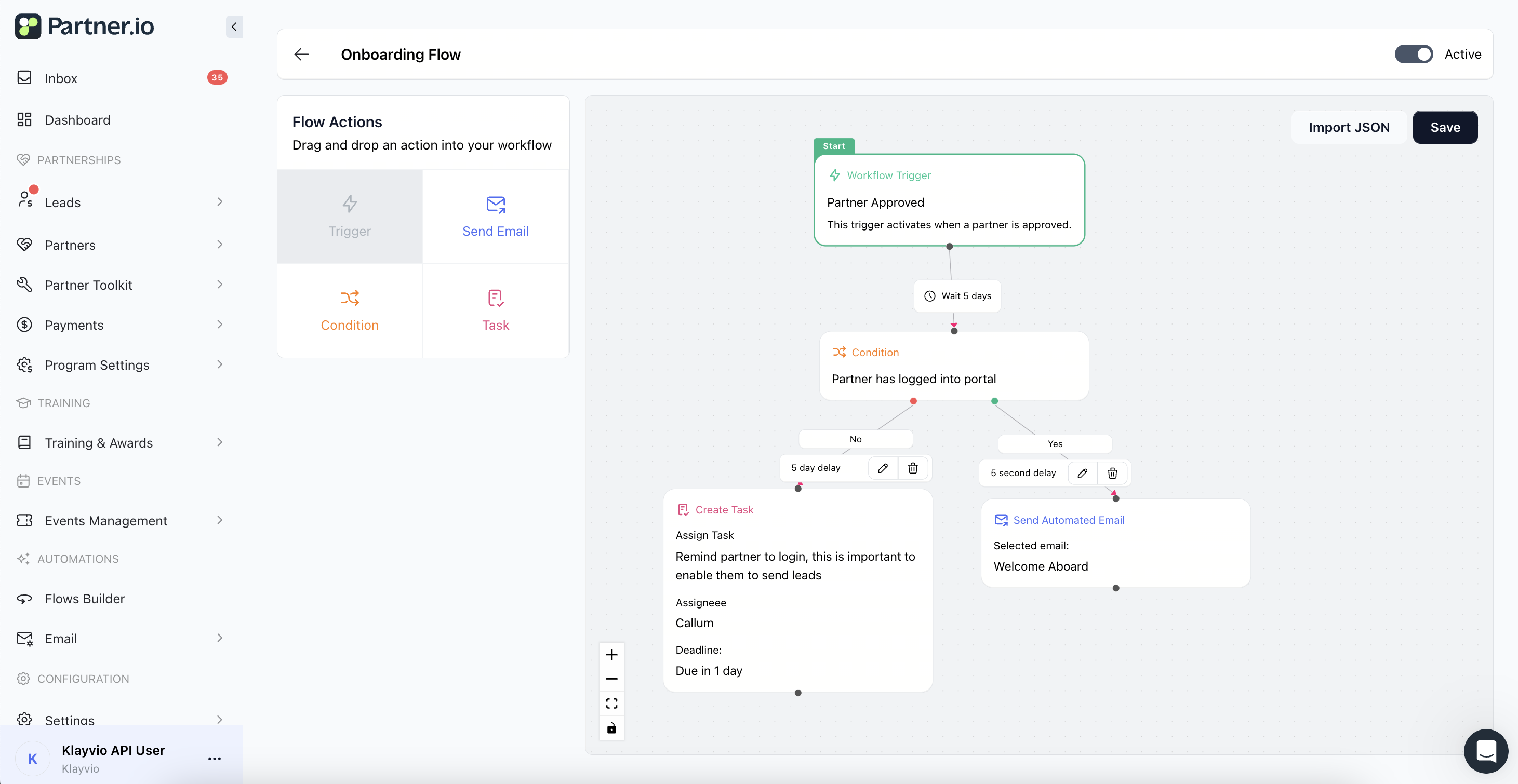Open the chat support bubble
Screen dimensions: 1518x784
[1486, 751]
